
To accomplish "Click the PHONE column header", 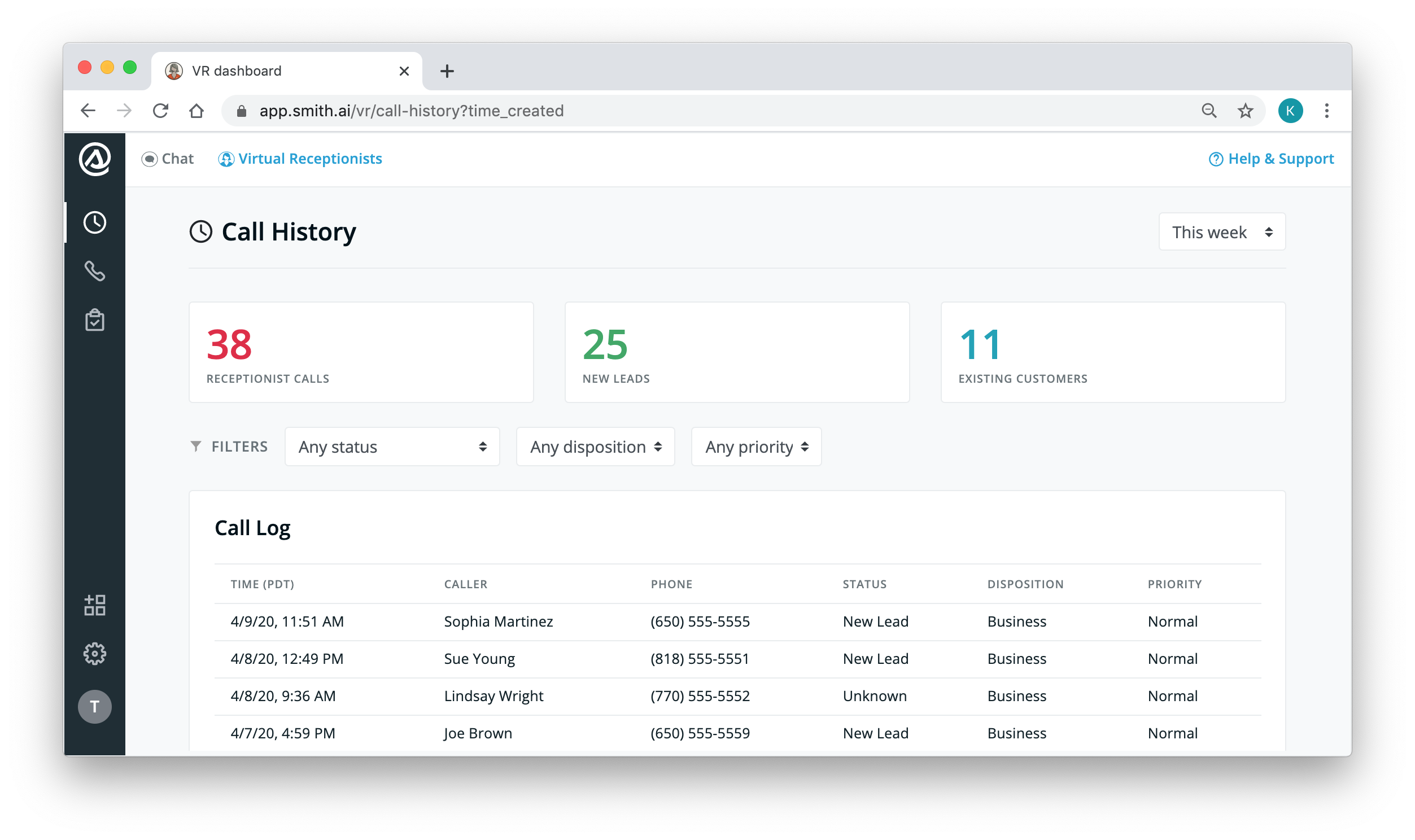I will [x=671, y=584].
